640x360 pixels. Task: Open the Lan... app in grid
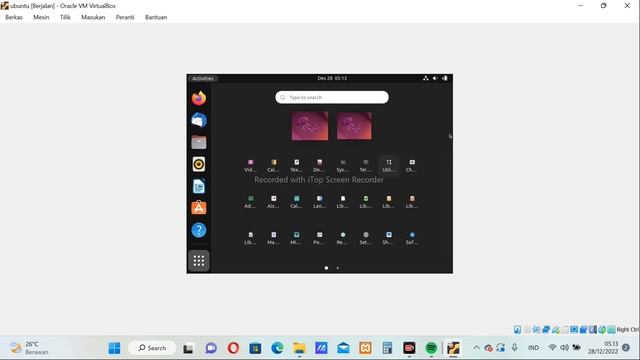coord(320,202)
